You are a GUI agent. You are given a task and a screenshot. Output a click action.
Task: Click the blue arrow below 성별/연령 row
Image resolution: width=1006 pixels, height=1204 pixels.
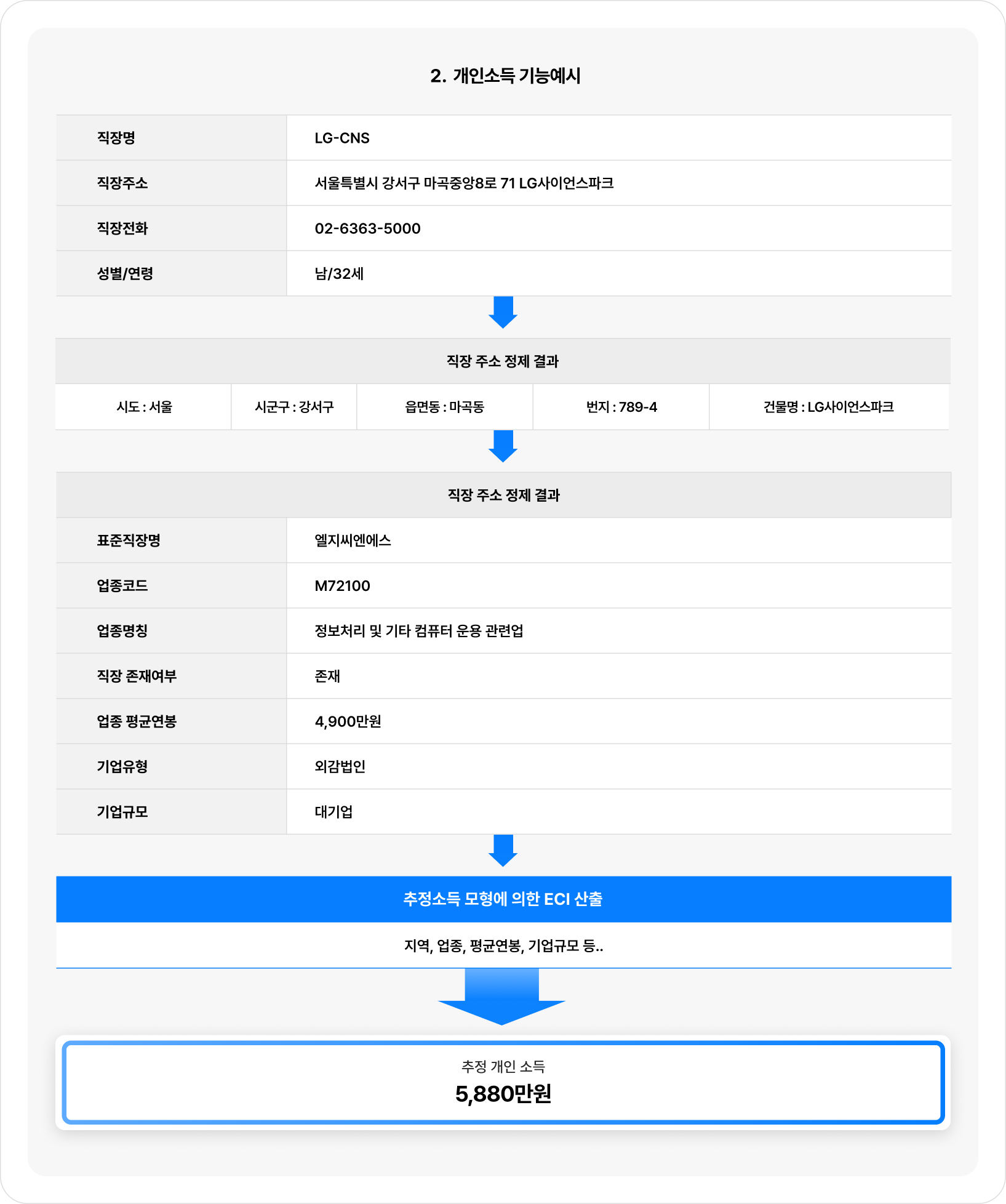[503, 312]
